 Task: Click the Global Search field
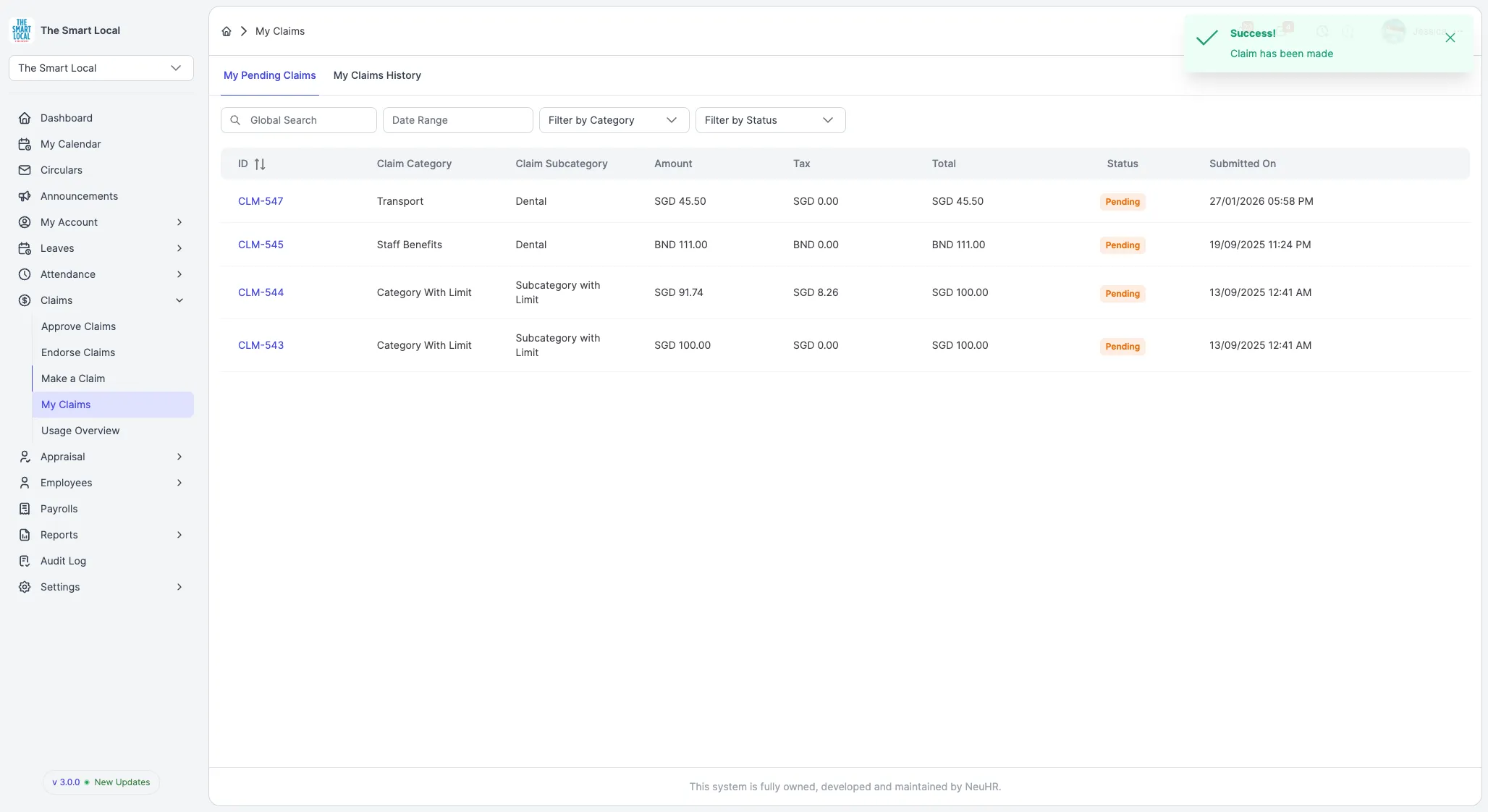(x=298, y=120)
